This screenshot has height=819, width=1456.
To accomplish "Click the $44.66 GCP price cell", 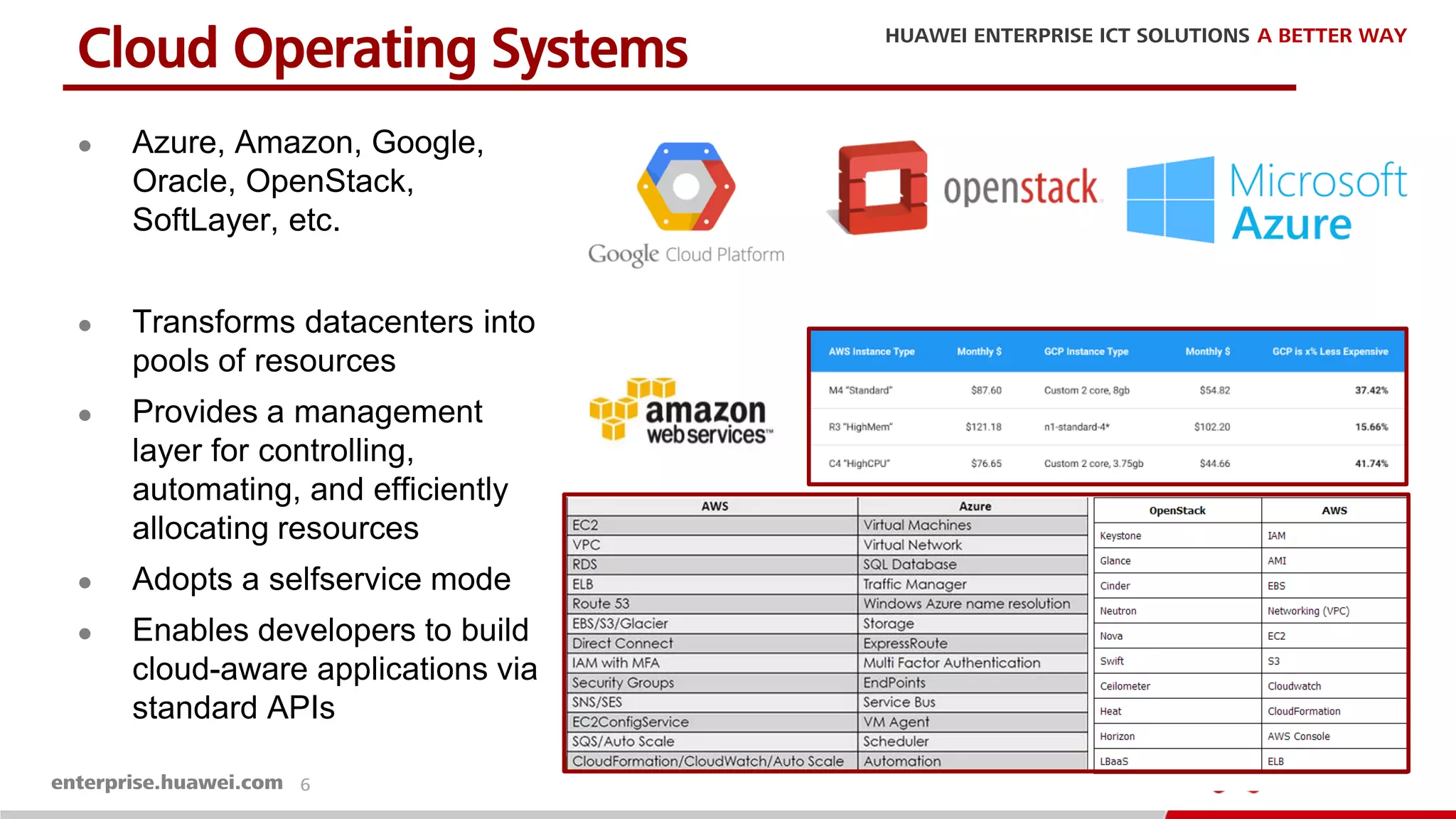I will pyautogui.click(x=1214, y=464).
